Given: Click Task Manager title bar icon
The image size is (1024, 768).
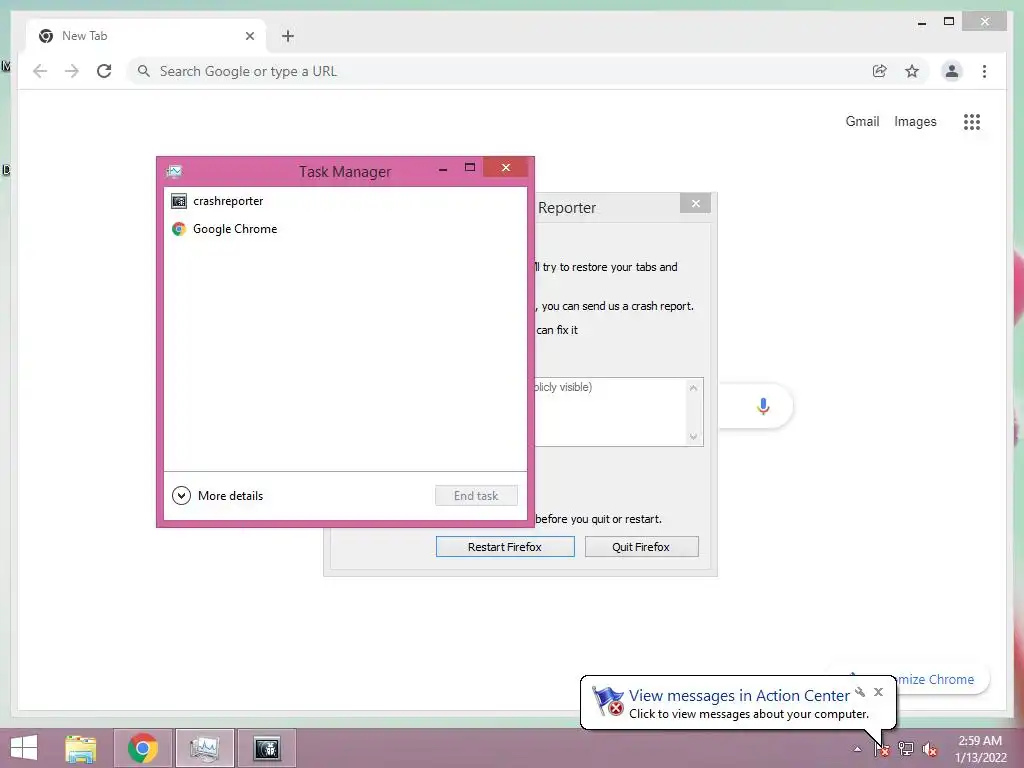Looking at the screenshot, I should point(174,172).
